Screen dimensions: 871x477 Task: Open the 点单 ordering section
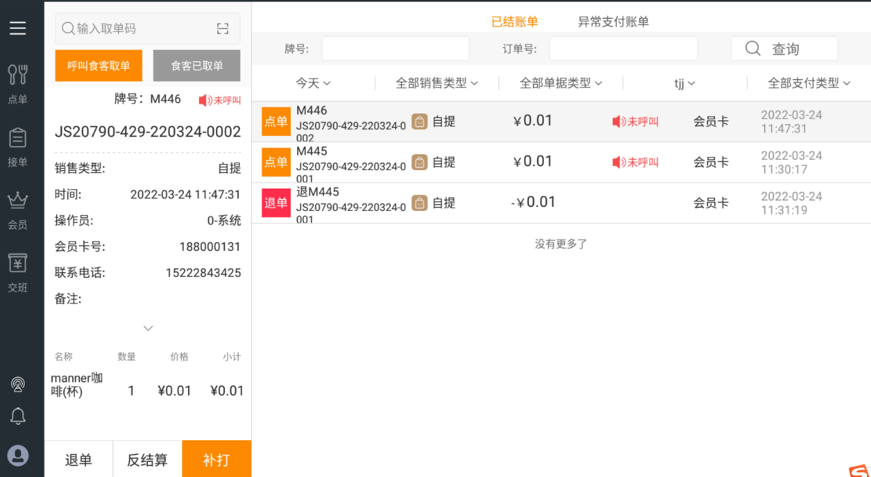tap(18, 84)
